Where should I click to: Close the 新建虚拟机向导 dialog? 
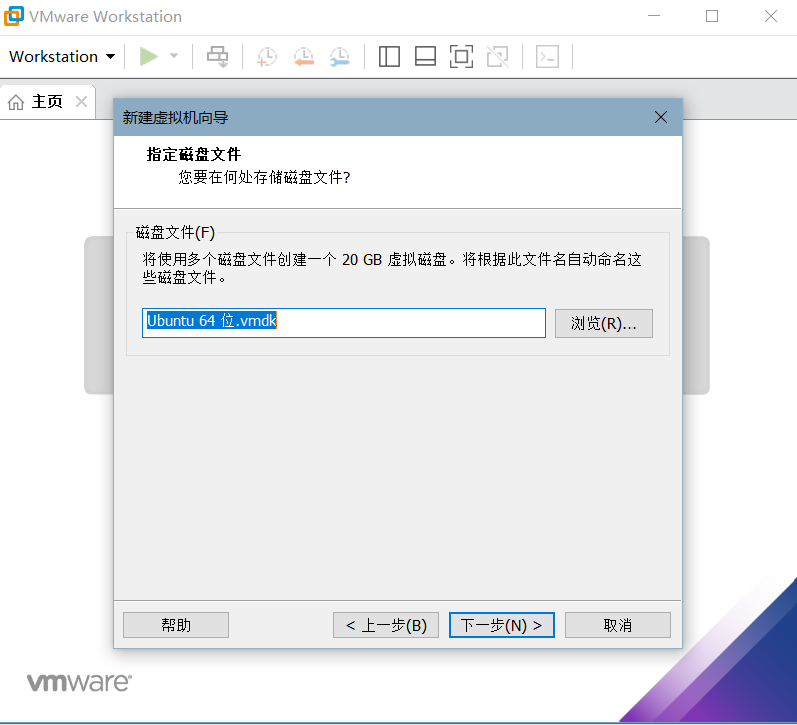[x=661, y=117]
